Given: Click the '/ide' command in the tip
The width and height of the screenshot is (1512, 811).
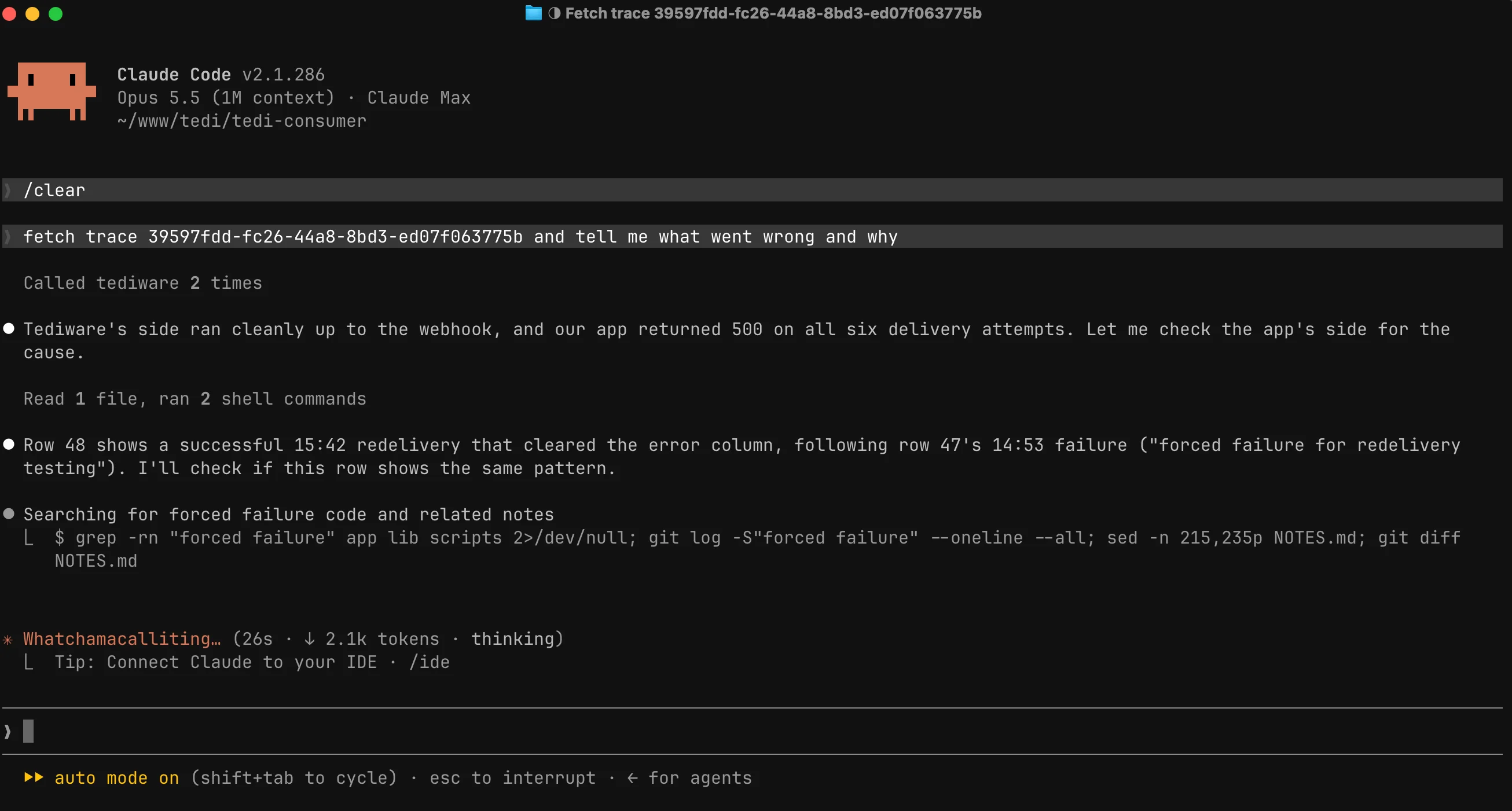Looking at the screenshot, I should point(429,662).
